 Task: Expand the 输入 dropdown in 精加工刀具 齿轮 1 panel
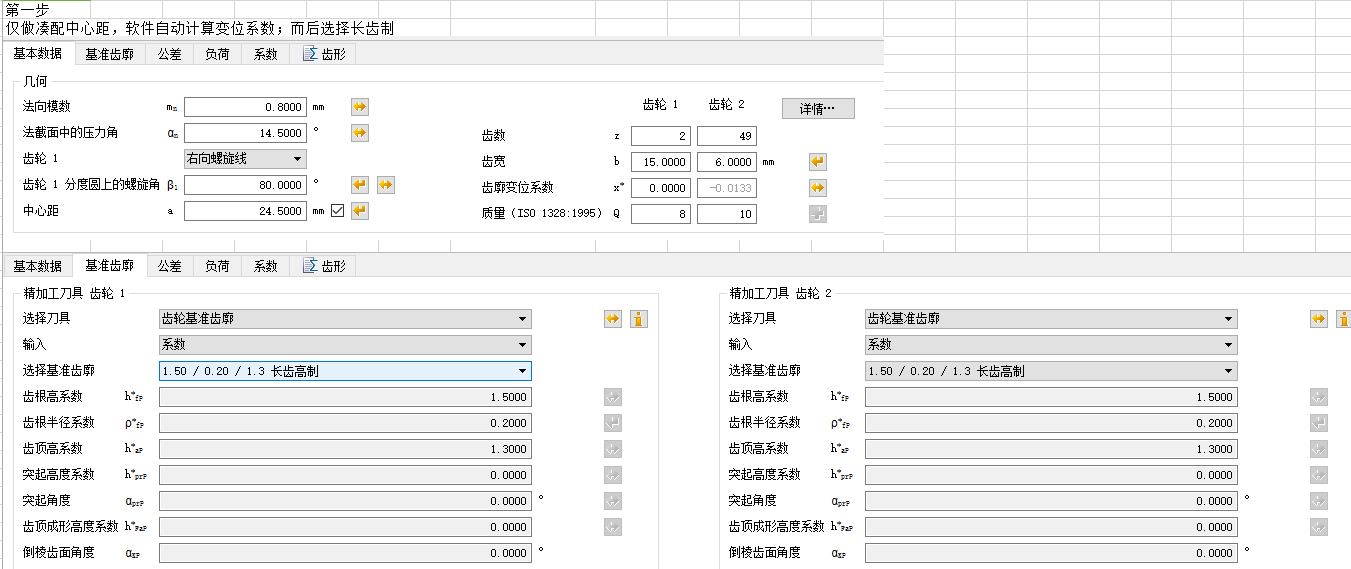(x=345, y=345)
